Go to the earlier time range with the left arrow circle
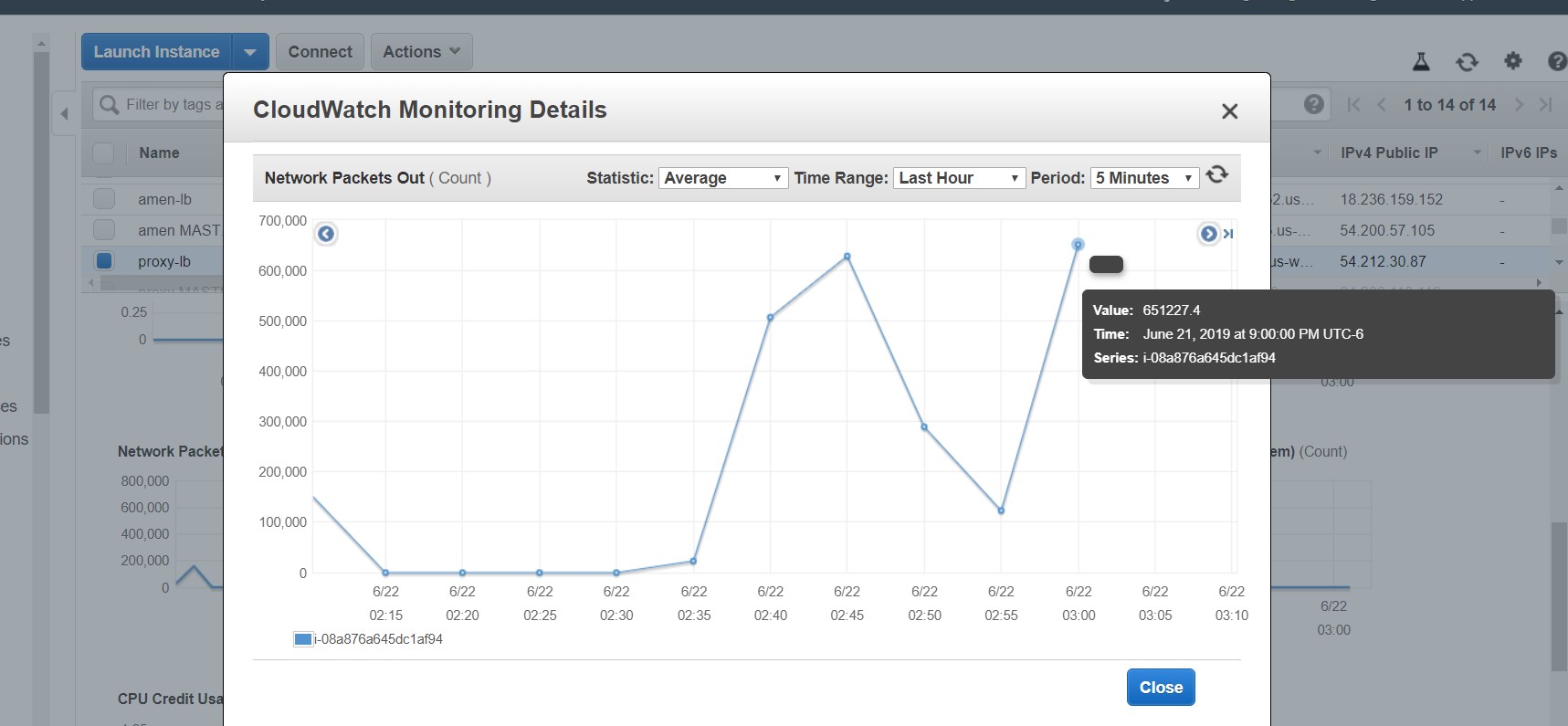The width and height of the screenshot is (1568, 726). [326, 234]
